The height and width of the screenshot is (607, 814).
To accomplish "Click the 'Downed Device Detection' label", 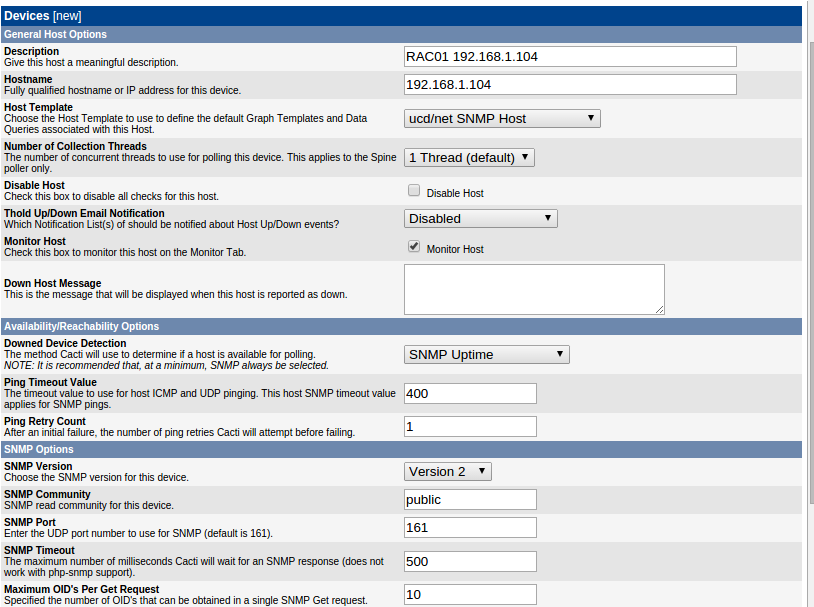I will tap(65, 343).
